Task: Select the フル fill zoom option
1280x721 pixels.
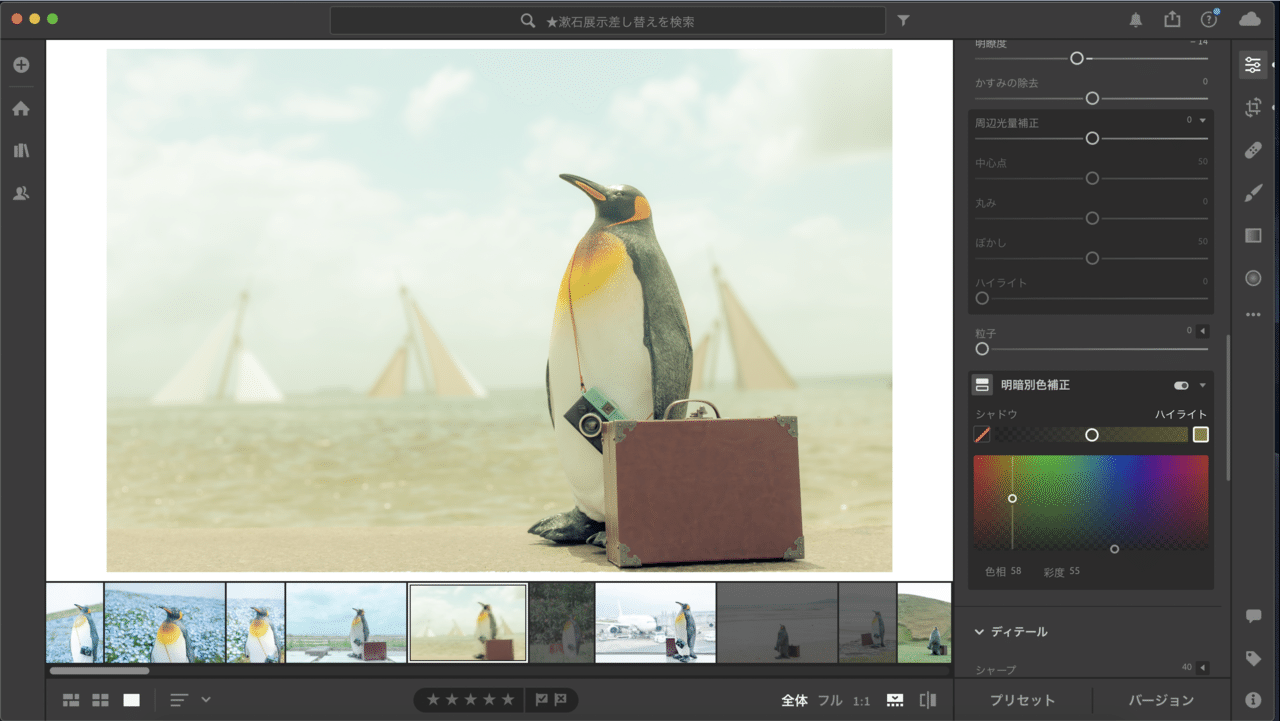Action: (830, 701)
